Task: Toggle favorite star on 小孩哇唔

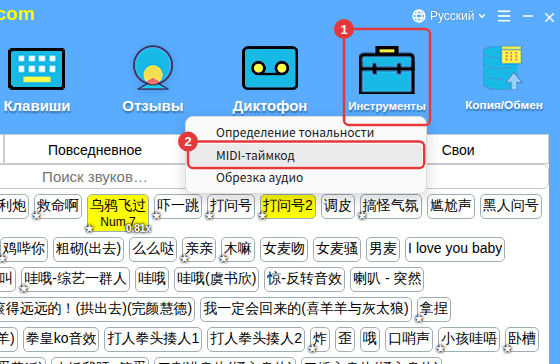Action: (440, 348)
